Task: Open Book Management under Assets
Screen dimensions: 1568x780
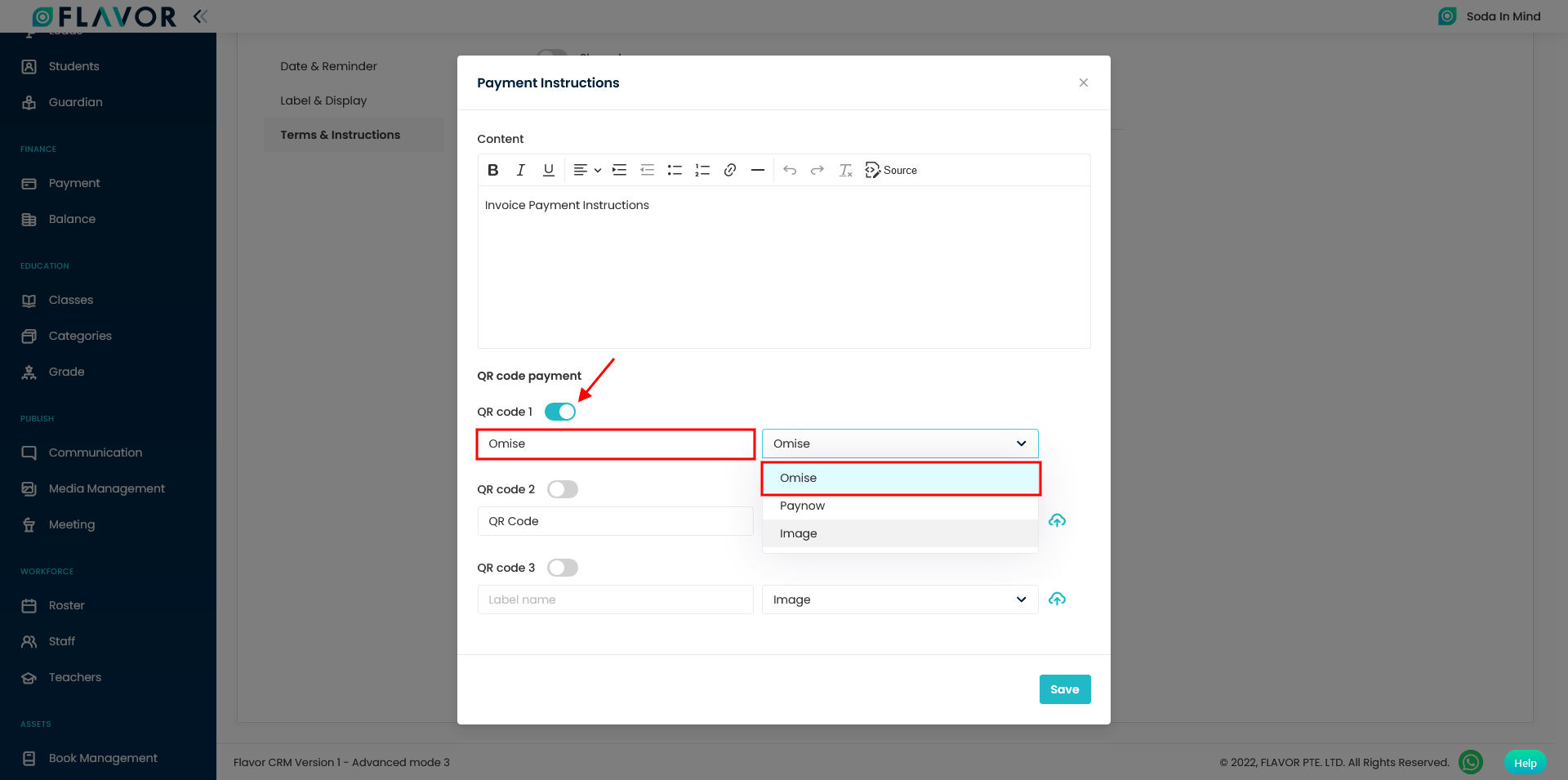Action: pos(103,758)
